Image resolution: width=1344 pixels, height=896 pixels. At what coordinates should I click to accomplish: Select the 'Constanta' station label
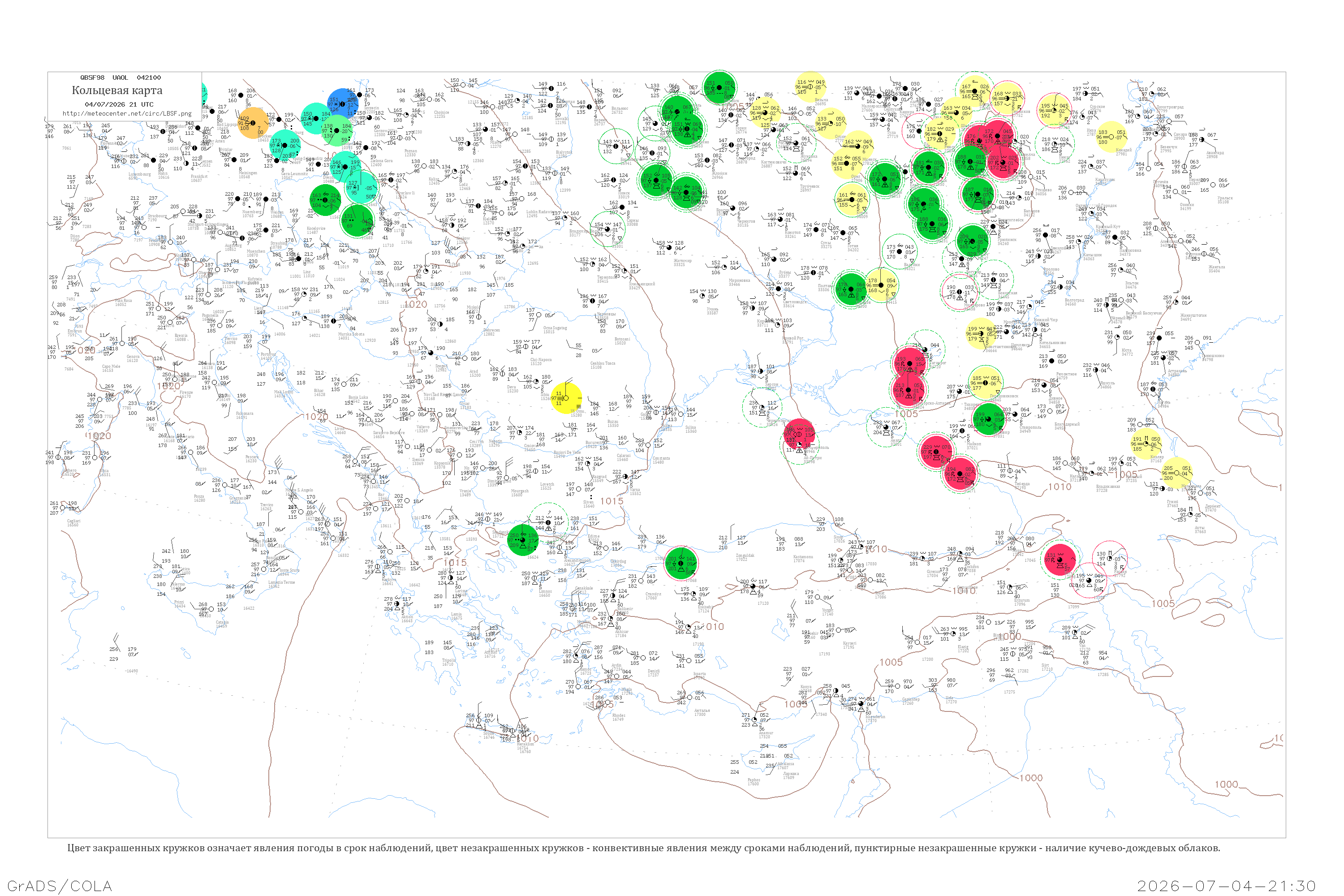662,459
